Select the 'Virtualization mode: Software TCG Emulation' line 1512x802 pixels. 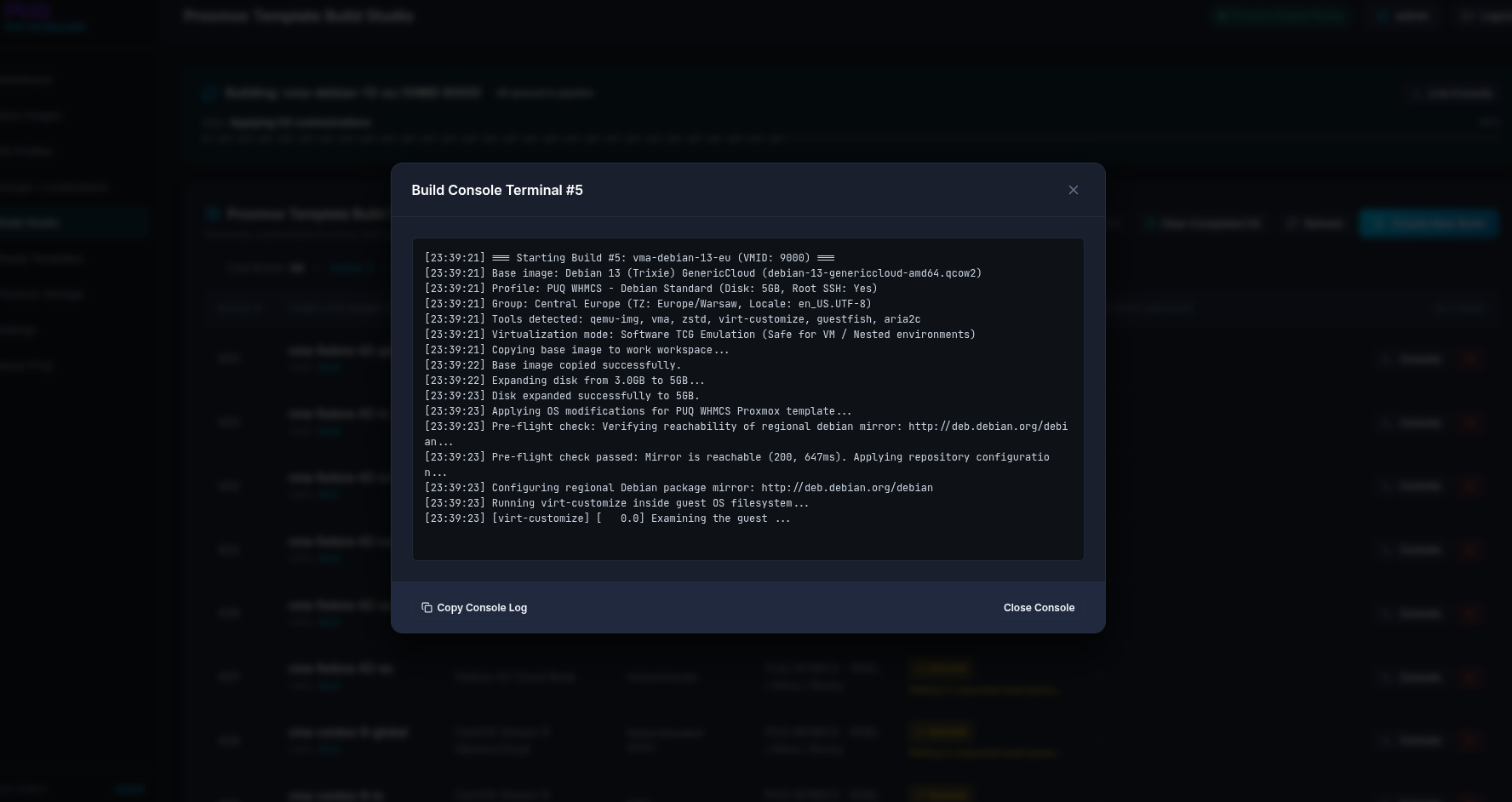coord(700,335)
